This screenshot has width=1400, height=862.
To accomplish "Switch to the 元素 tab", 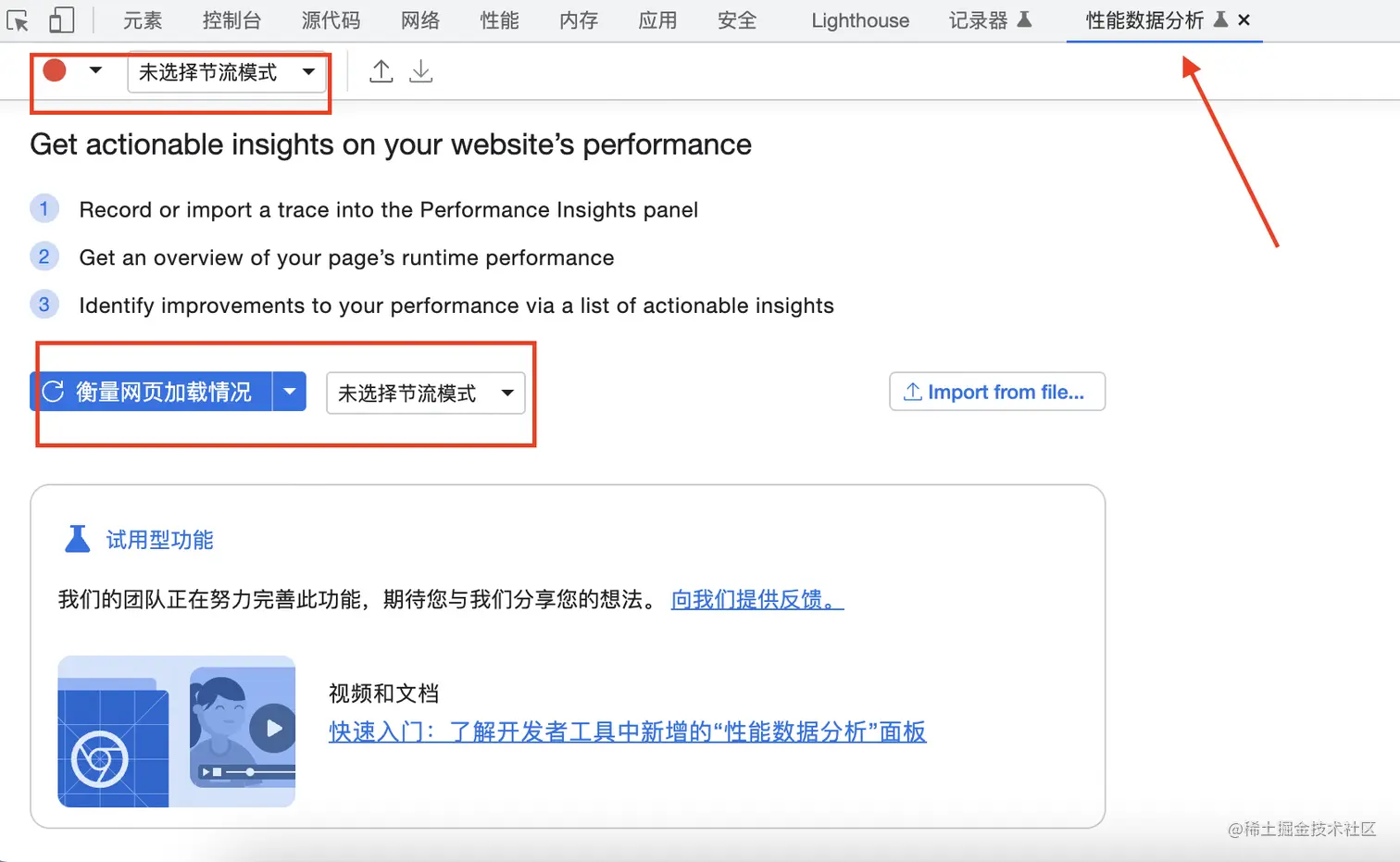I will [x=142, y=19].
